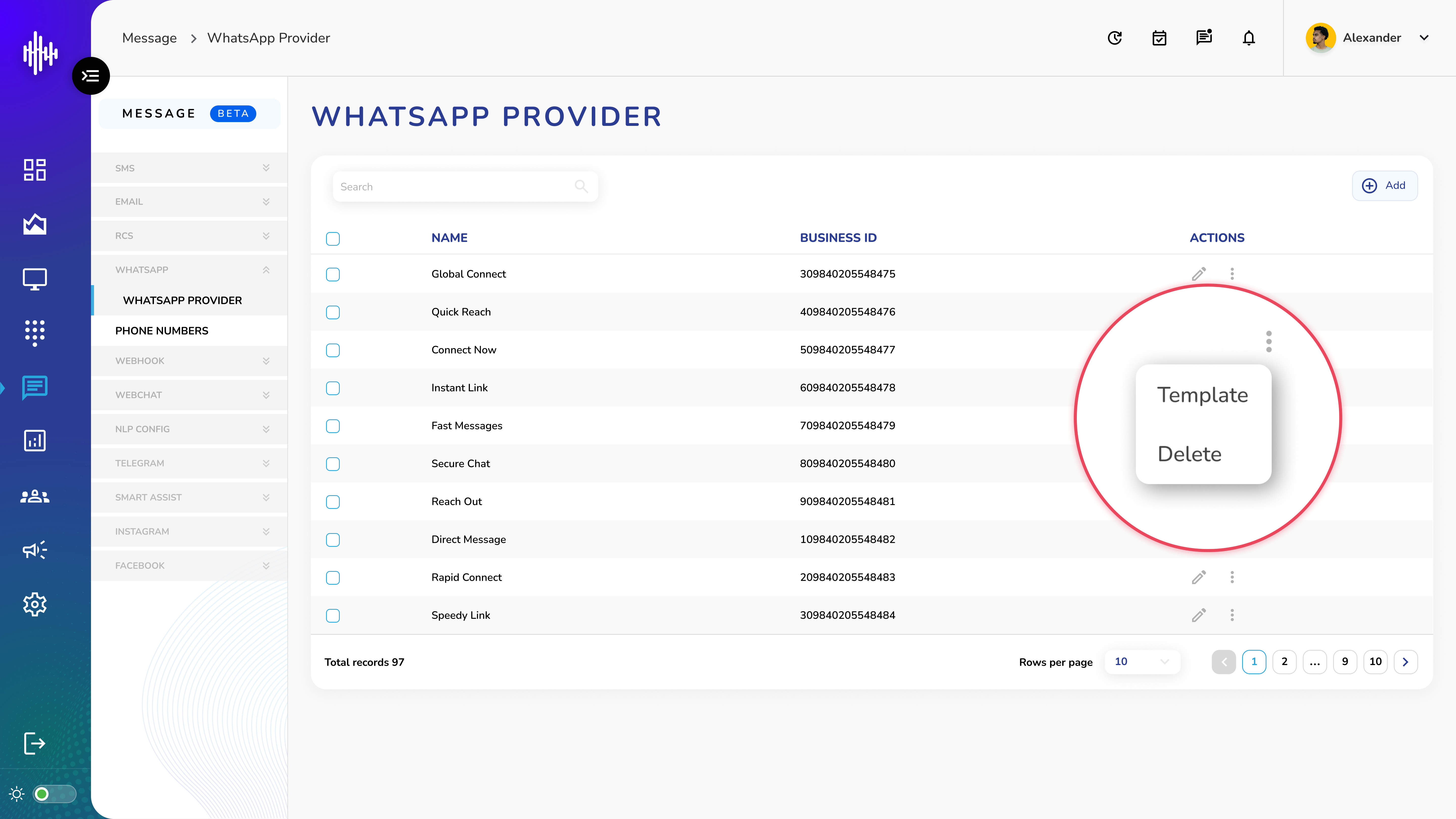Collapse the WHATSAPP section

(x=189, y=270)
